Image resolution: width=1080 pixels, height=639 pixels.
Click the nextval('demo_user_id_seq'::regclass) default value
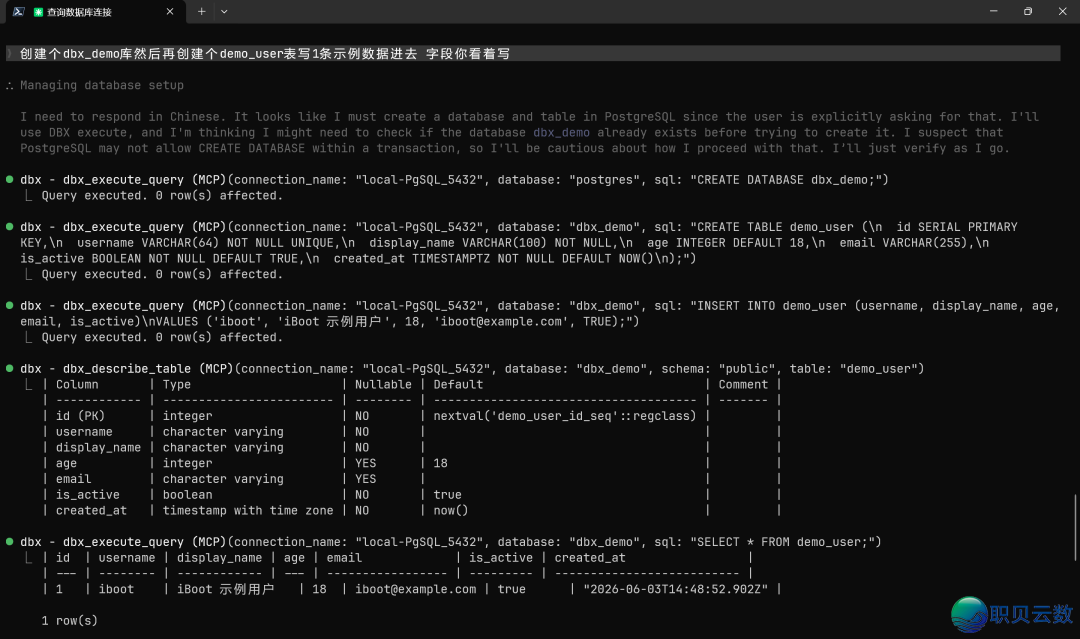point(565,416)
